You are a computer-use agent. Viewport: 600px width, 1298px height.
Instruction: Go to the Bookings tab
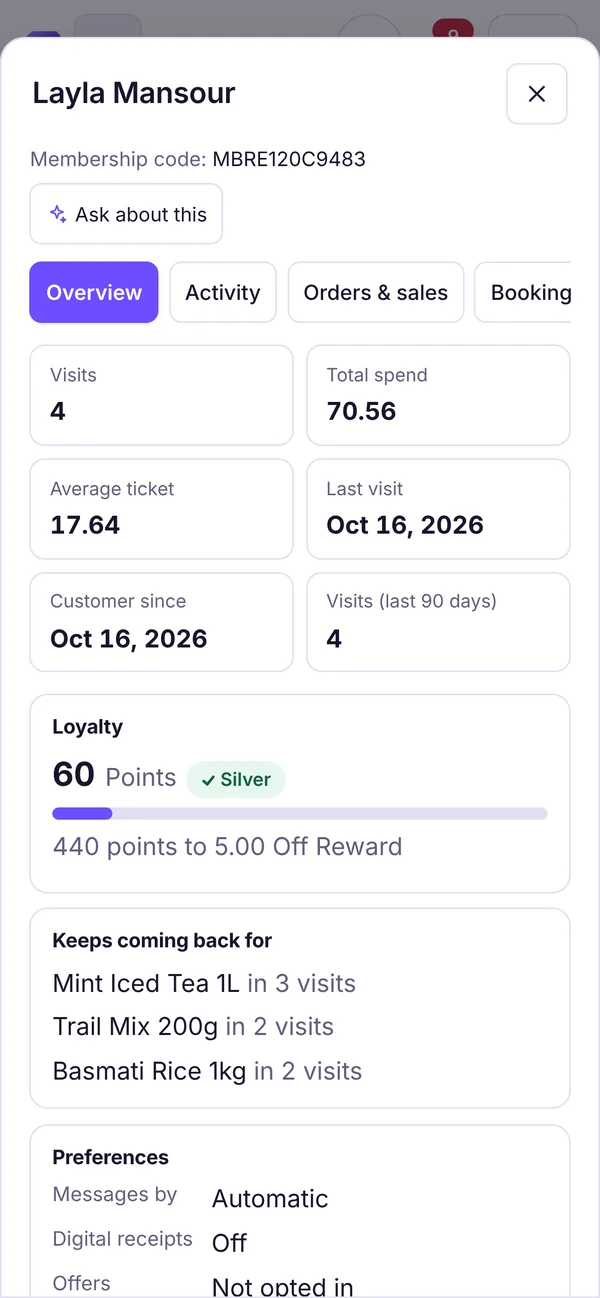523,292
